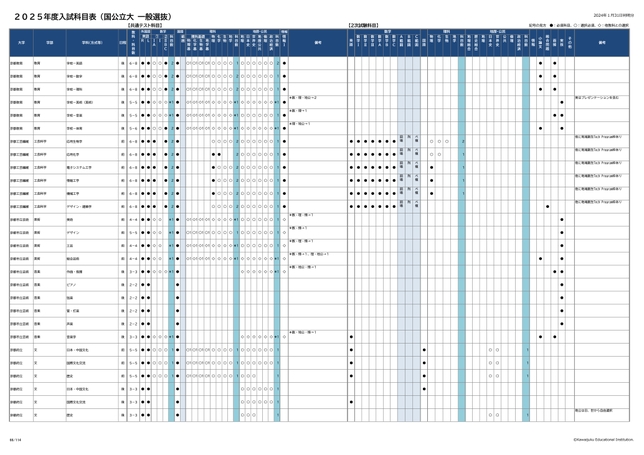Click the 大学 column header
The height and width of the screenshot is (455, 644).
(x=20, y=43)
